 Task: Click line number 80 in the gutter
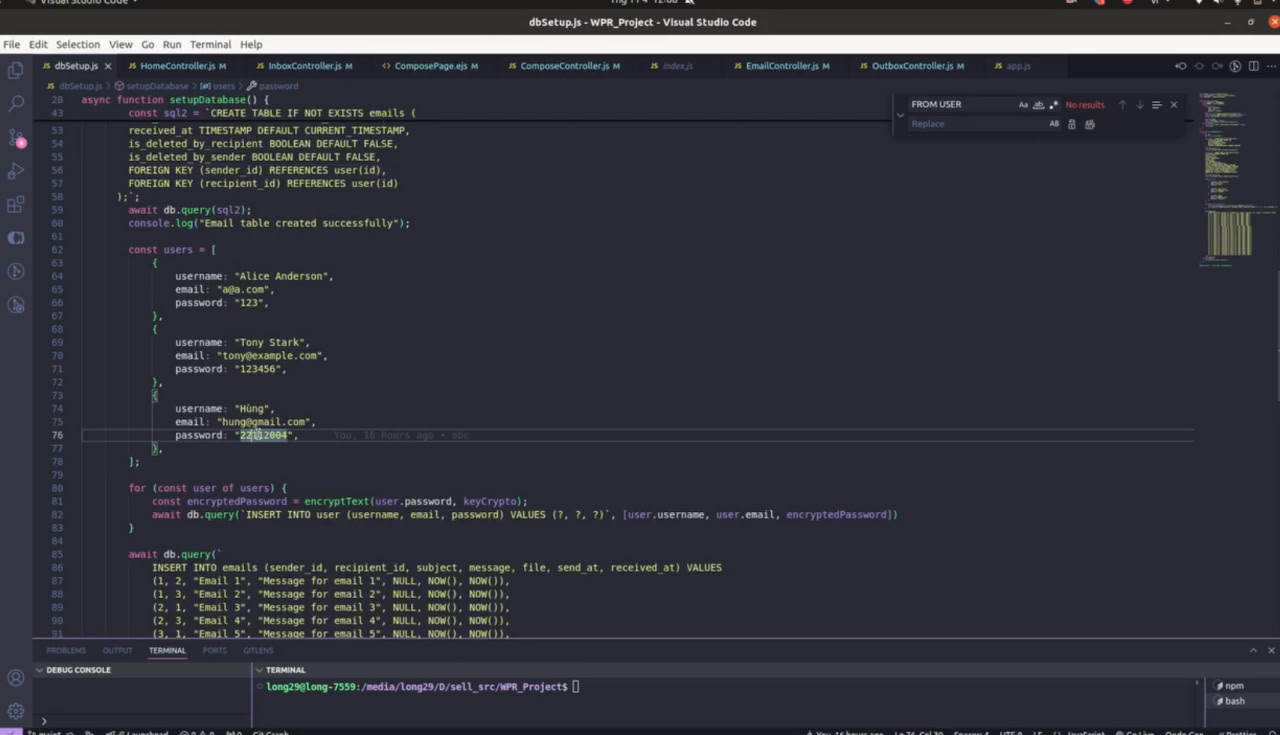click(57, 488)
